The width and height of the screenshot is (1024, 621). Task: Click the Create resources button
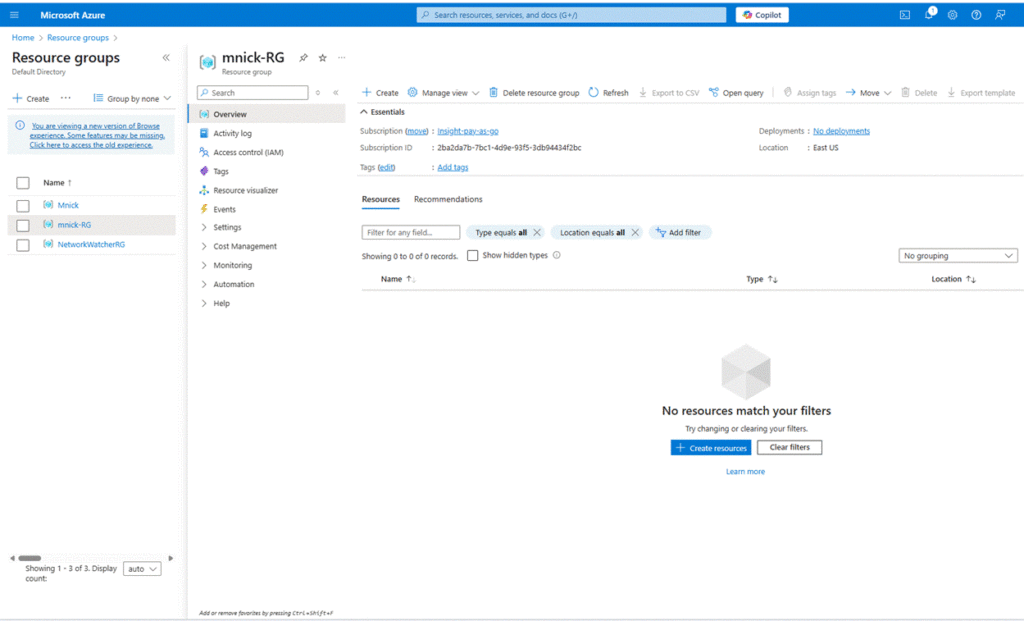[x=710, y=448]
